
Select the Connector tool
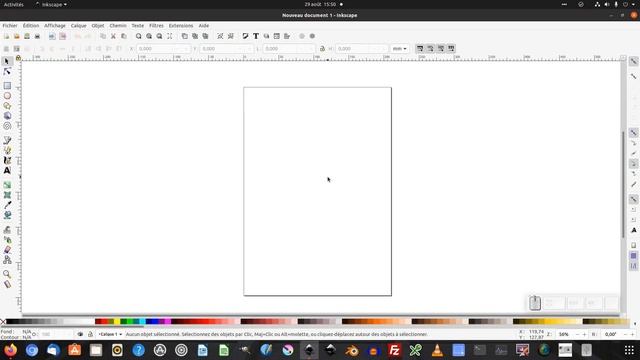tap(7, 260)
